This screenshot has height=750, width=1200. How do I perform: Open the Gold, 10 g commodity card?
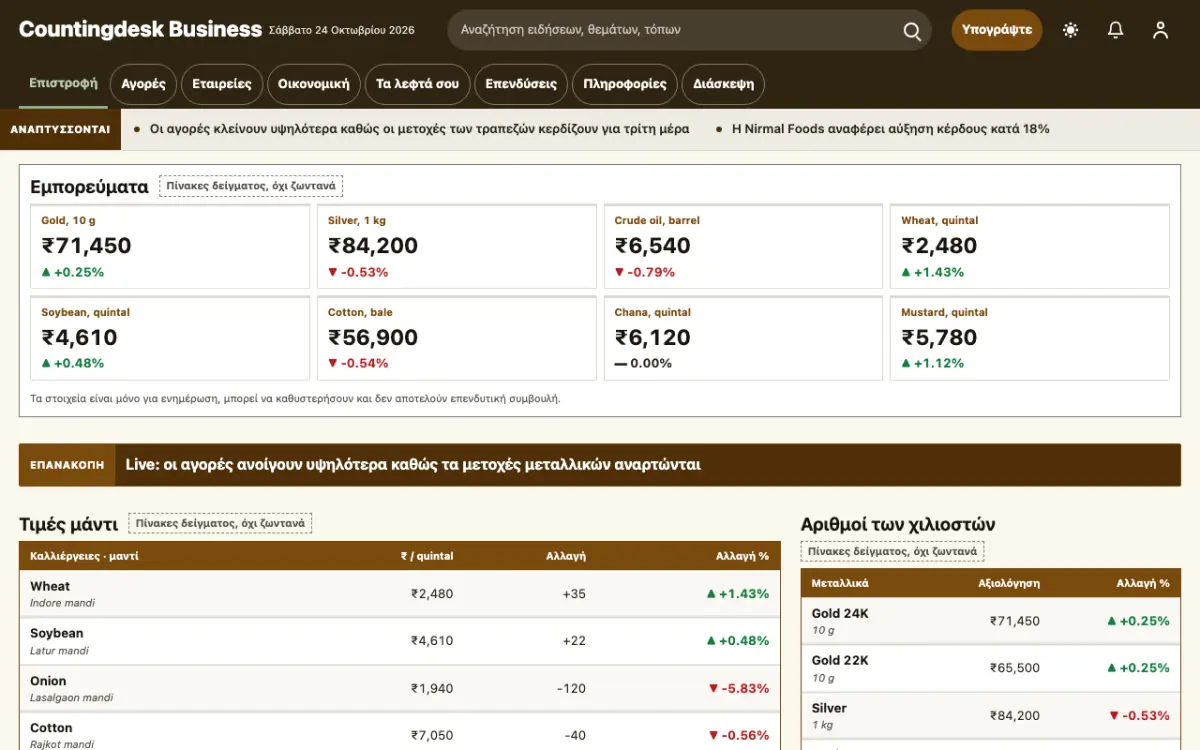tap(170, 246)
